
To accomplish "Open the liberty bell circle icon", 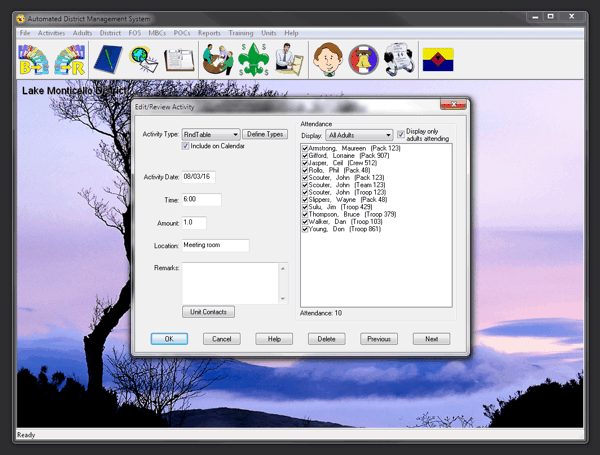I will coord(363,60).
